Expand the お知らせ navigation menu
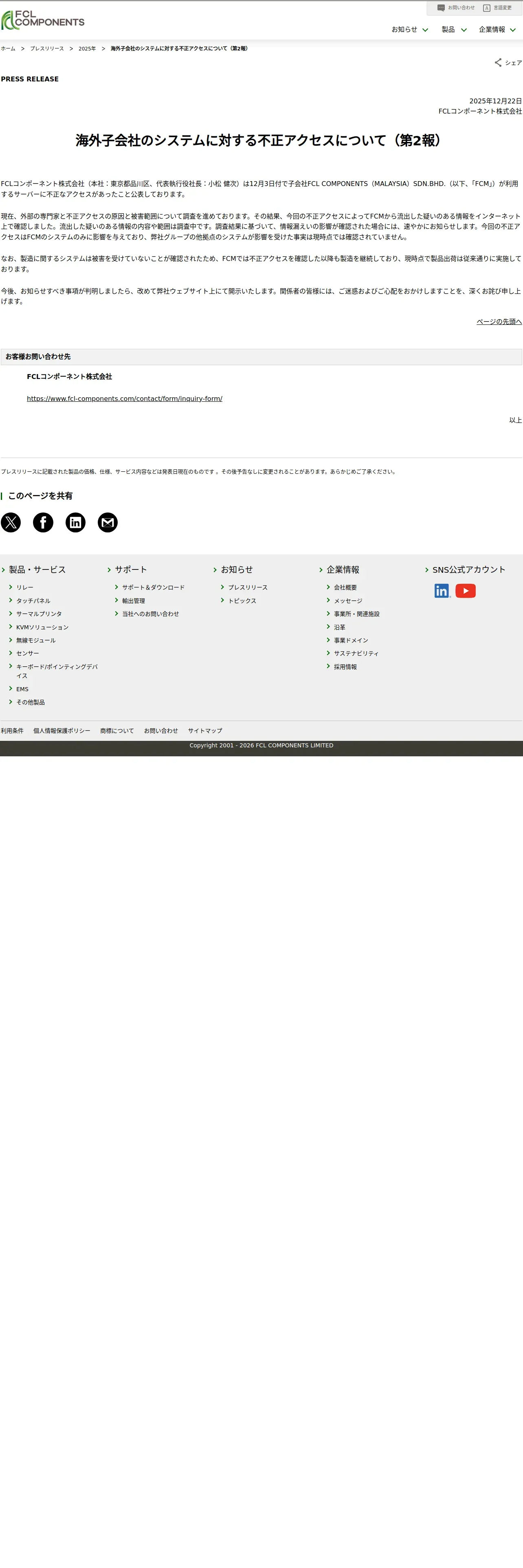523x1568 pixels. [410, 29]
